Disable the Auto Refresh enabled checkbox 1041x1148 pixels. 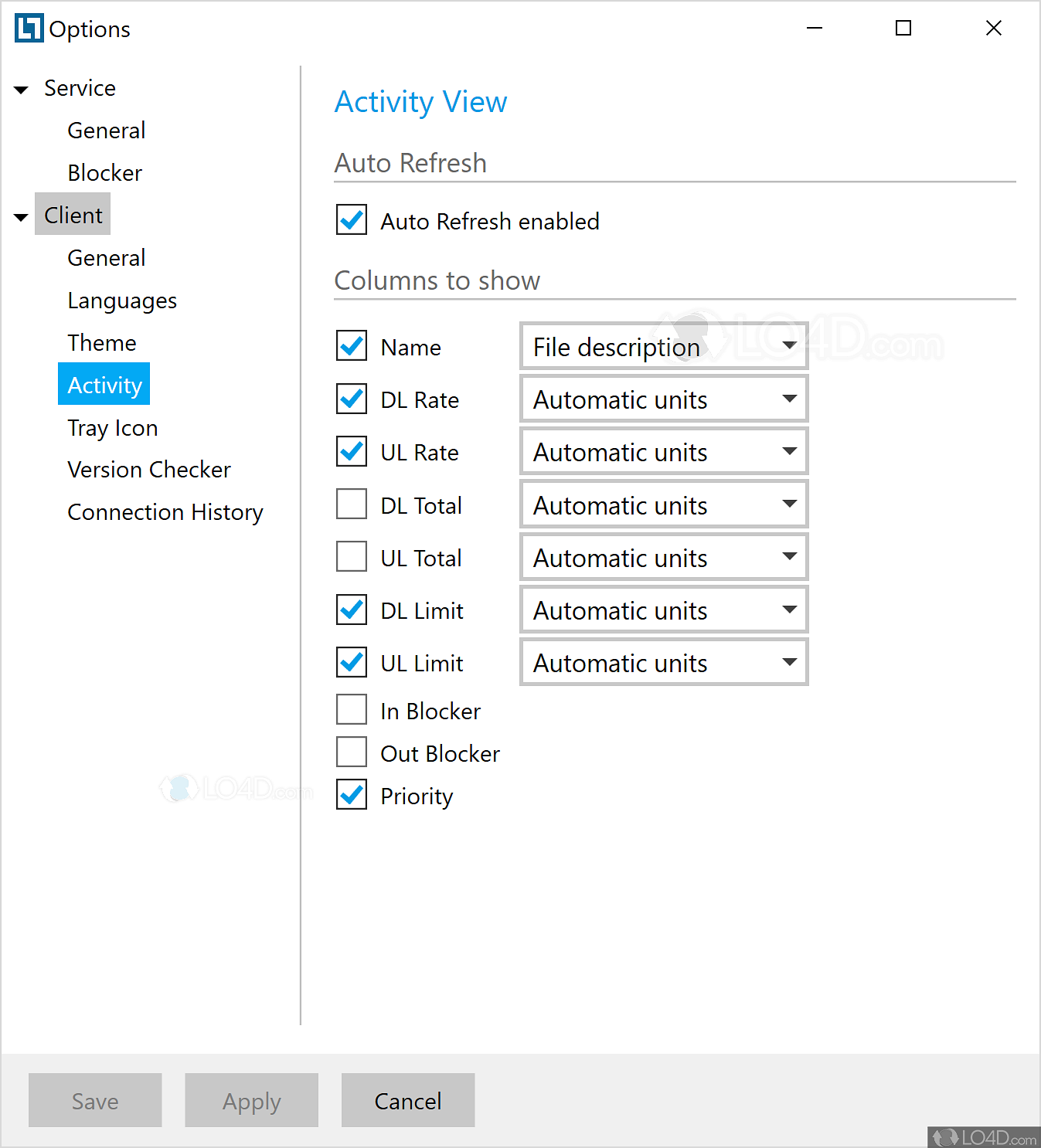351,220
